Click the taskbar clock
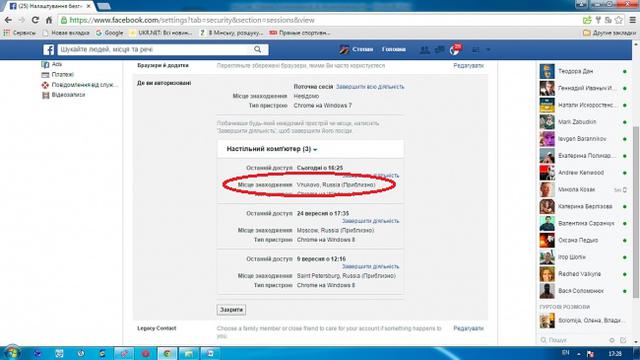 click(x=615, y=353)
